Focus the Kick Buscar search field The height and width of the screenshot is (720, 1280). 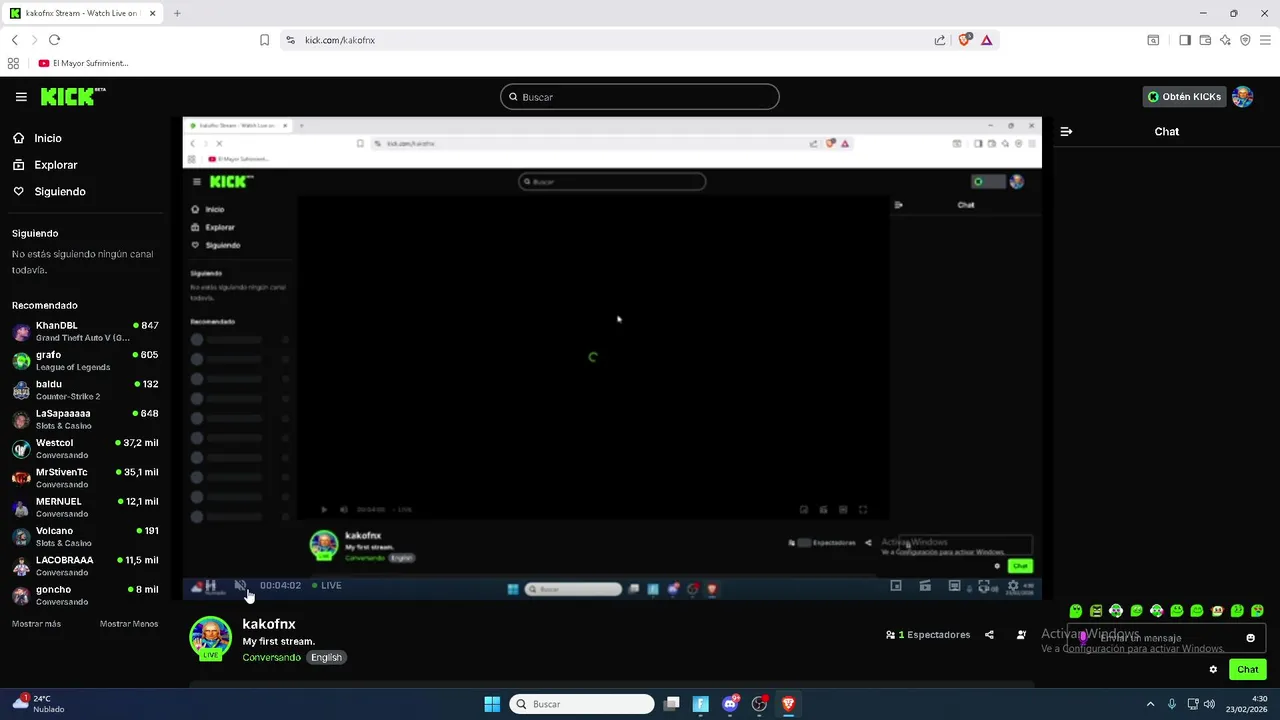click(x=640, y=97)
